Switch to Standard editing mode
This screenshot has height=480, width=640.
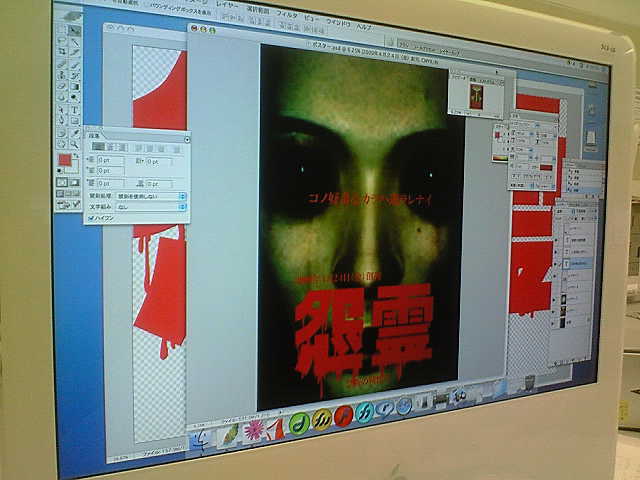point(62,182)
